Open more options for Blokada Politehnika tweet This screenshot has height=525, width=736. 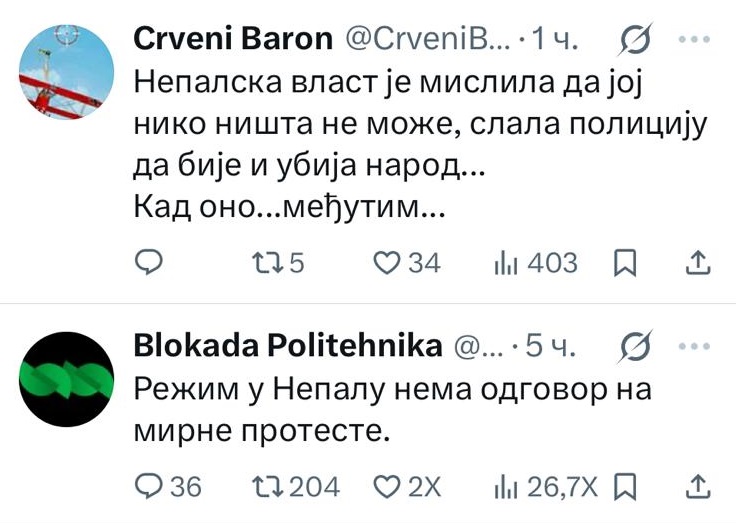tap(695, 347)
